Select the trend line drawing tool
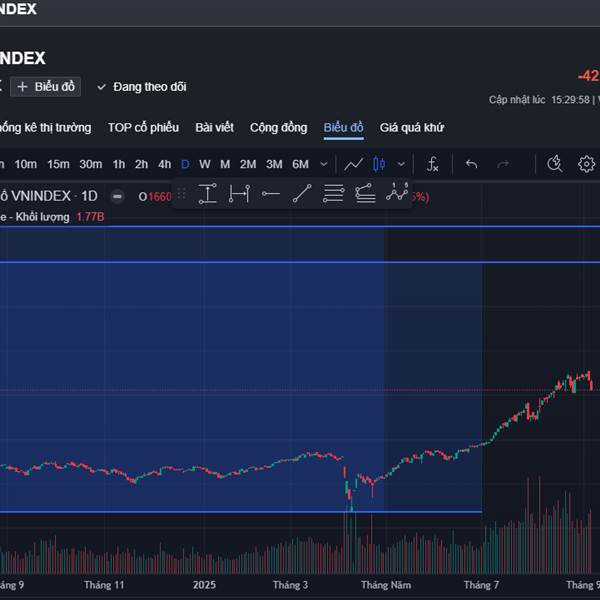This screenshot has width=600, height=600. tap(302, 193)
